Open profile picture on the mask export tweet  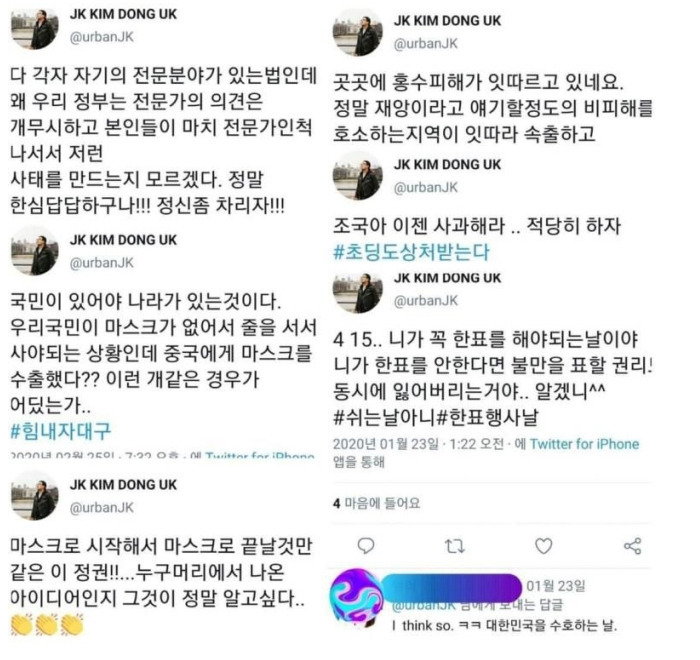coord(35,251)
